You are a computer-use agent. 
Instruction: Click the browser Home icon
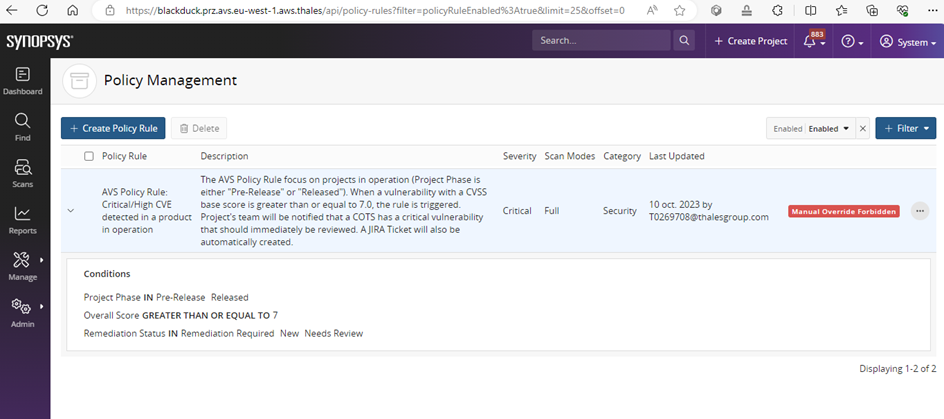coord(72,10)
